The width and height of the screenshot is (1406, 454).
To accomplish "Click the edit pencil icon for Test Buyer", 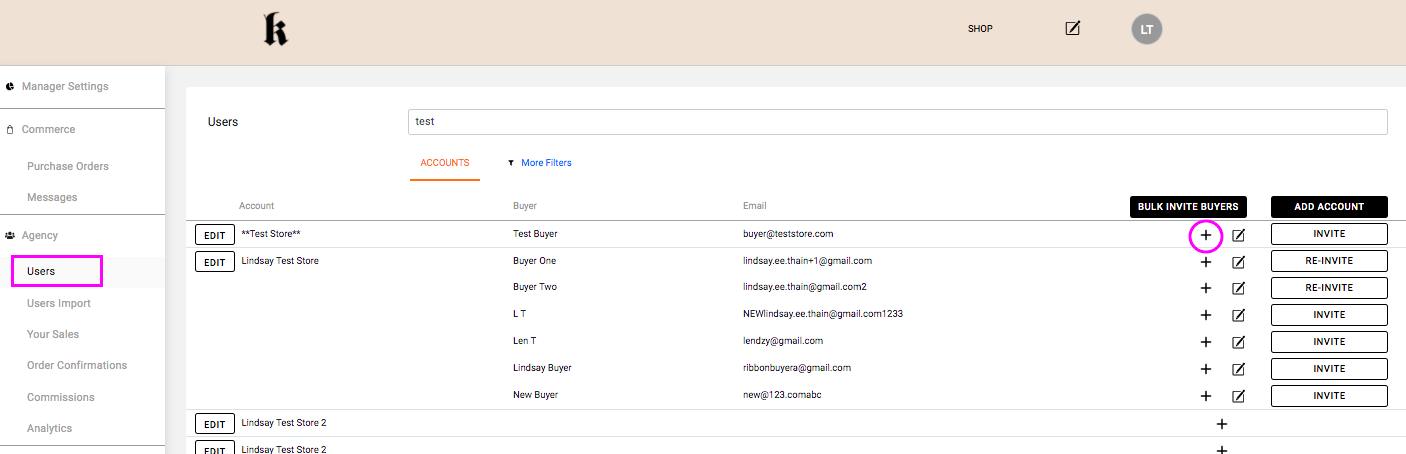I will (x=1238, y=235).
